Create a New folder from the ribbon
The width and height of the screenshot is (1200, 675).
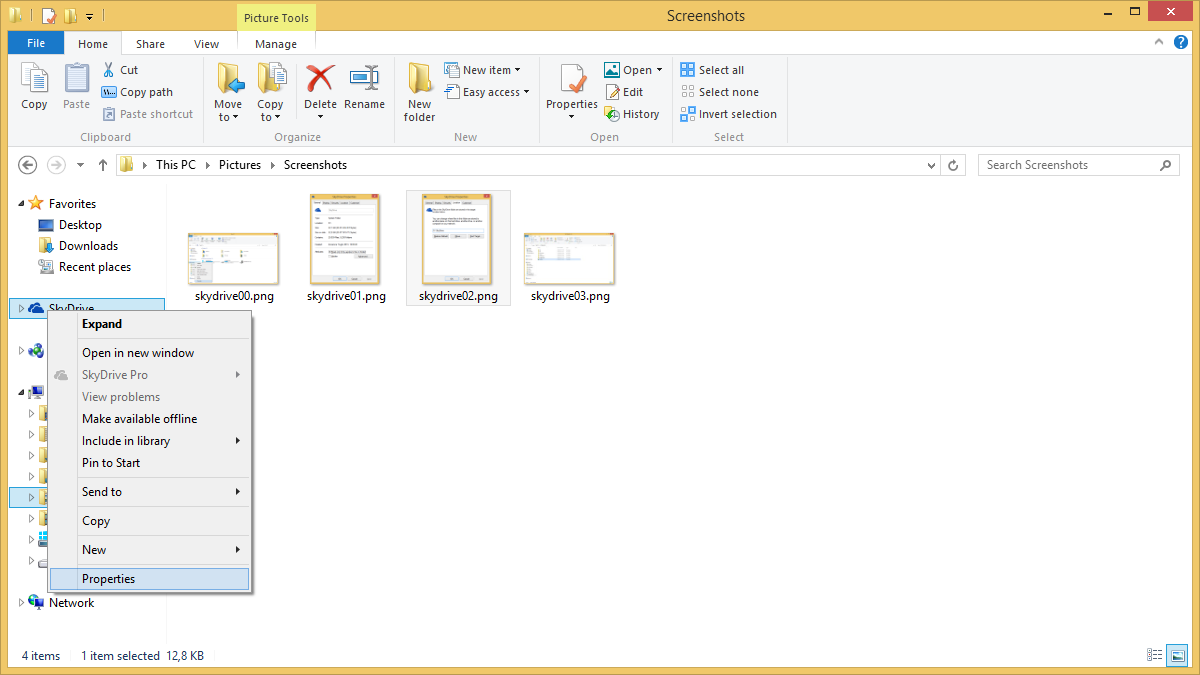419,92
